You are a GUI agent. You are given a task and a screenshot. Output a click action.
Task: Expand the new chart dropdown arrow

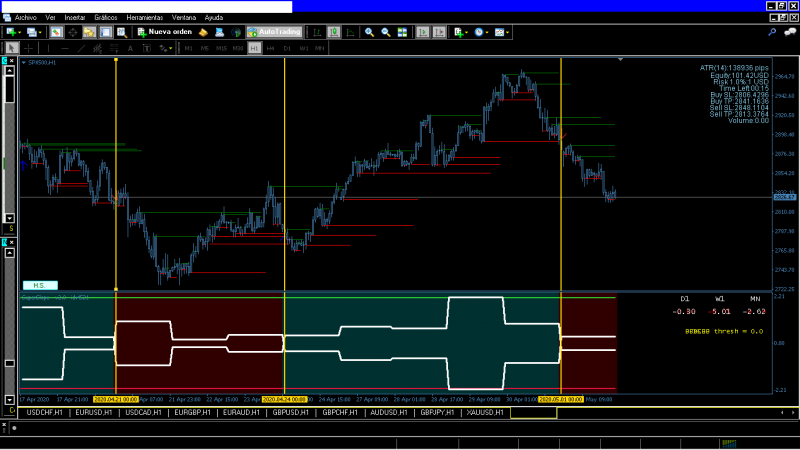(x=19, y=33)
